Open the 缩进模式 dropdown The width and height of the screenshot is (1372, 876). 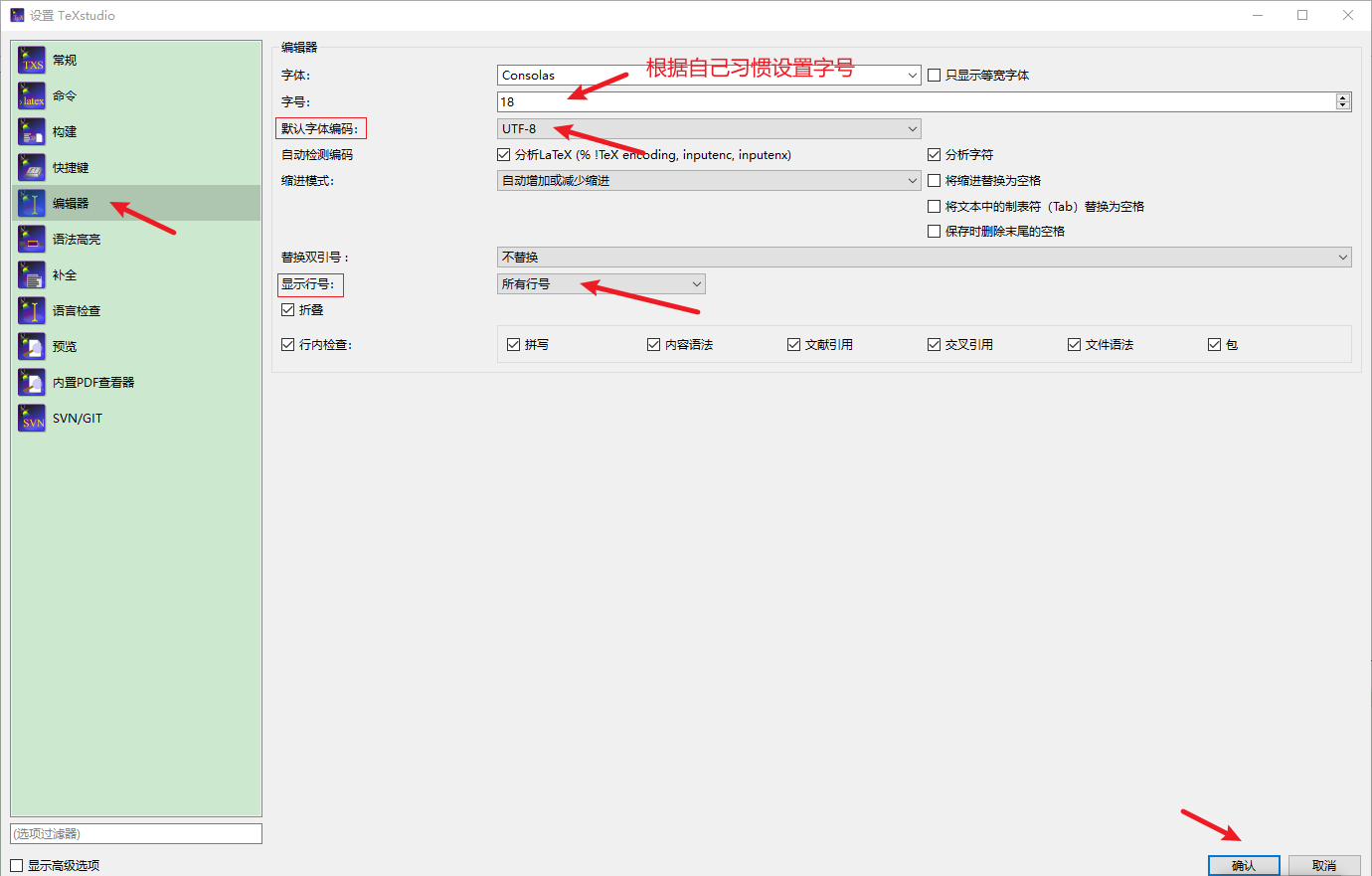coord(709,180)
